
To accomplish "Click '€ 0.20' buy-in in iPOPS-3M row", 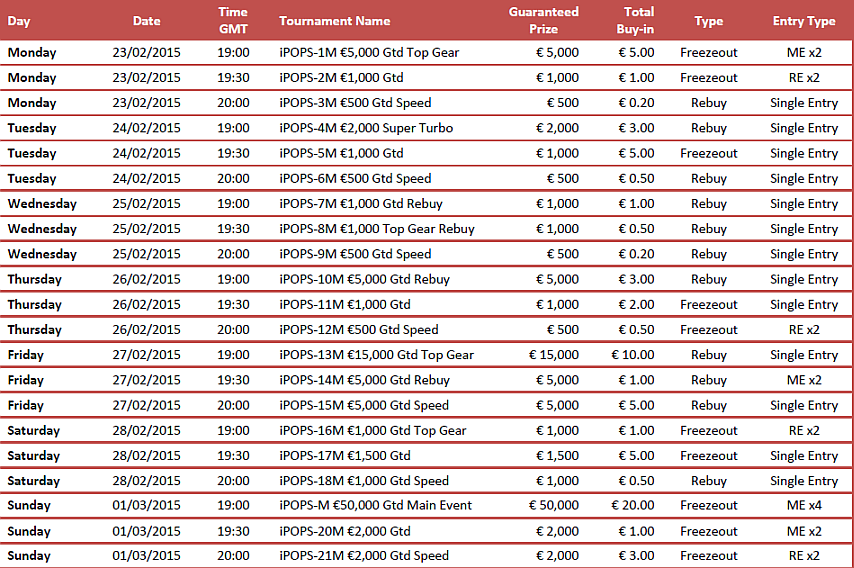I will pos(636,103).
